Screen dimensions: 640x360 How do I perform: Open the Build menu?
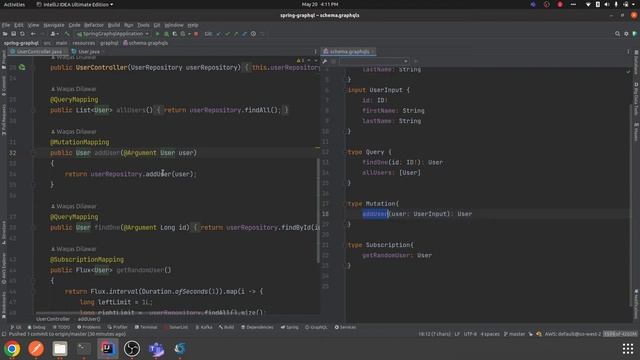114,25
